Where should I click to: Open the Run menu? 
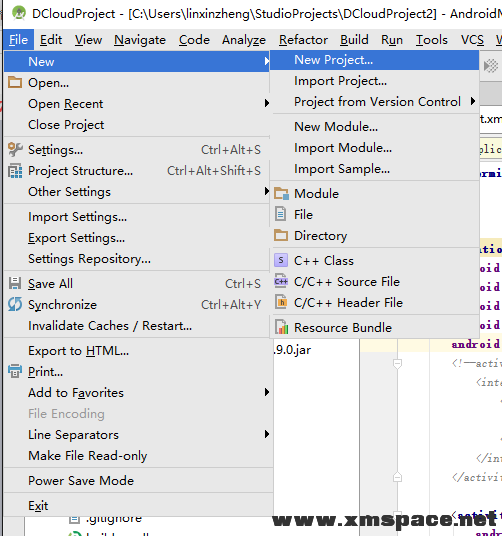point(392,40)
